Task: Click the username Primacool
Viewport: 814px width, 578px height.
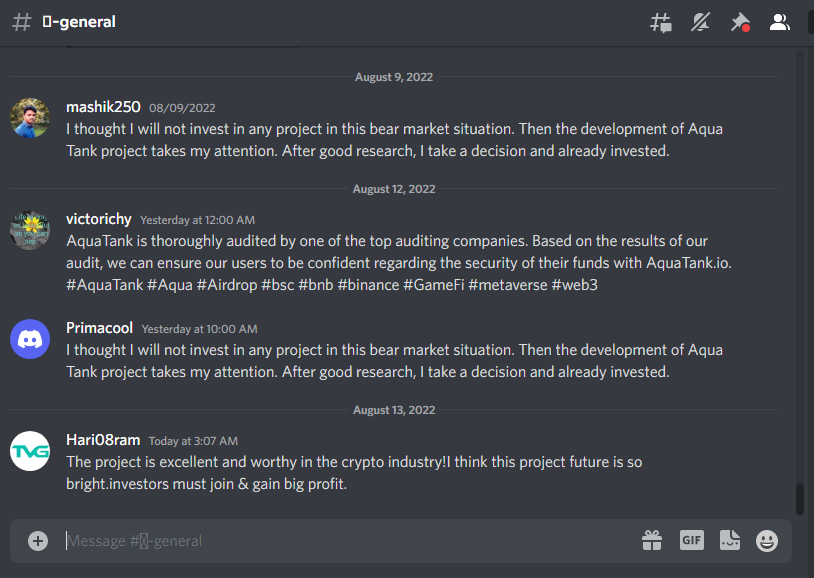Action: (x=100, y=328)
